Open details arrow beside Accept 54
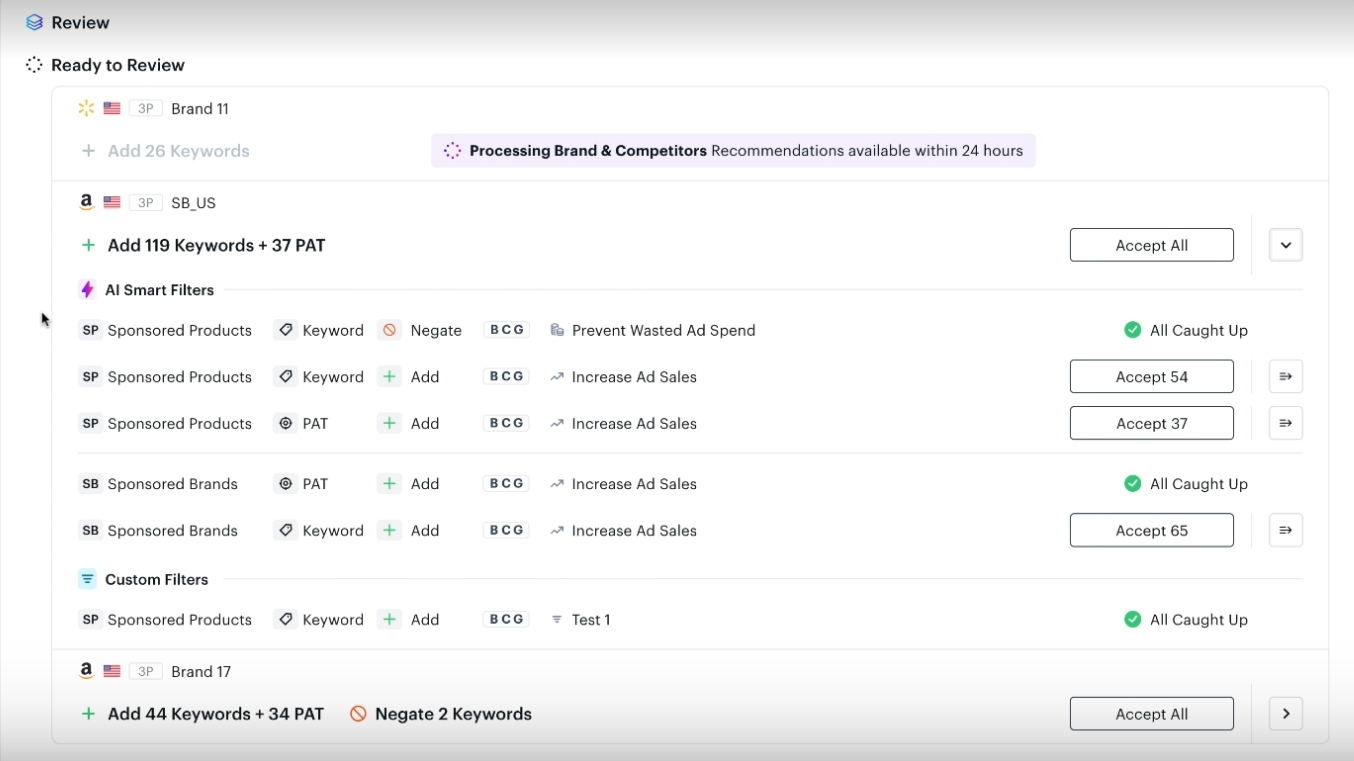 coord(1286,377)
